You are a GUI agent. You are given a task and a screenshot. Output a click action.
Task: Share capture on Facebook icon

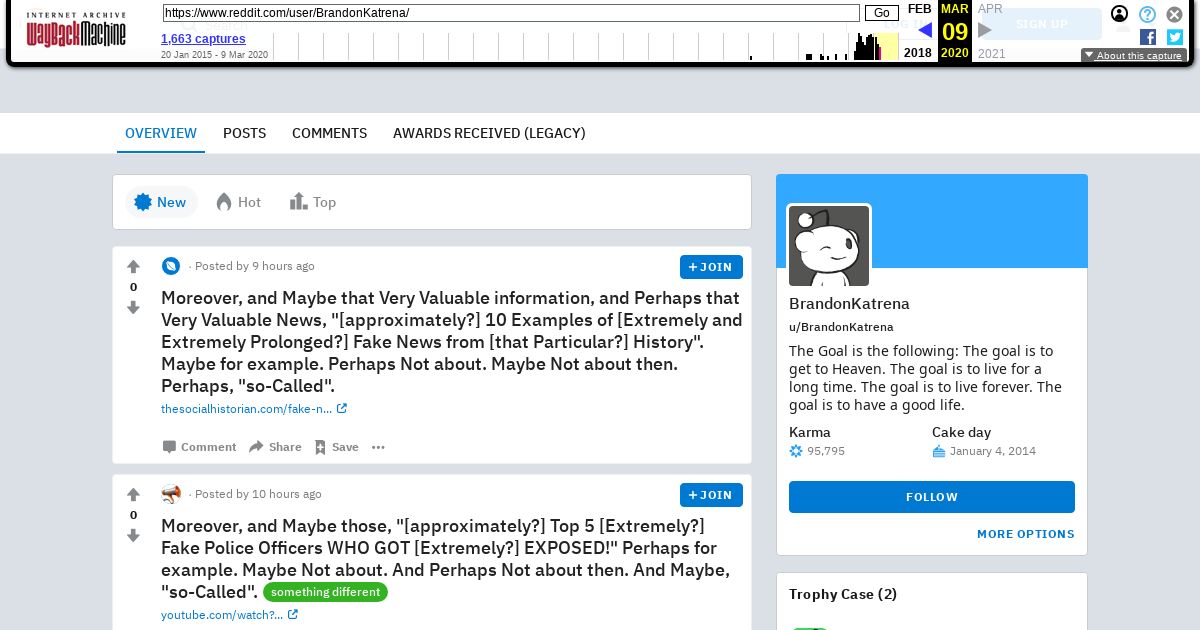click(x=1148, y=37)
